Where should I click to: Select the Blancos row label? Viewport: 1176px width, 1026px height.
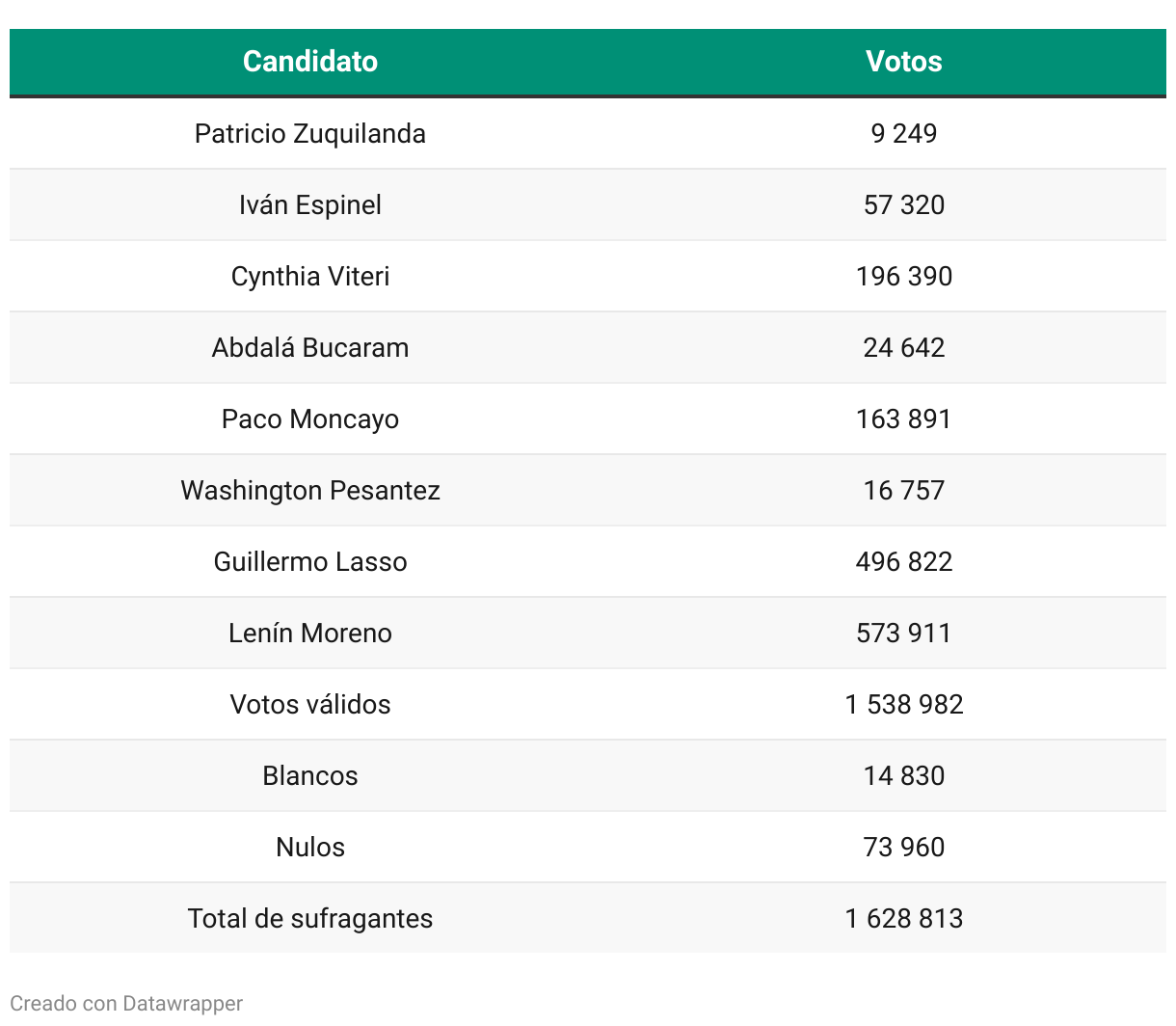point(310,775)
